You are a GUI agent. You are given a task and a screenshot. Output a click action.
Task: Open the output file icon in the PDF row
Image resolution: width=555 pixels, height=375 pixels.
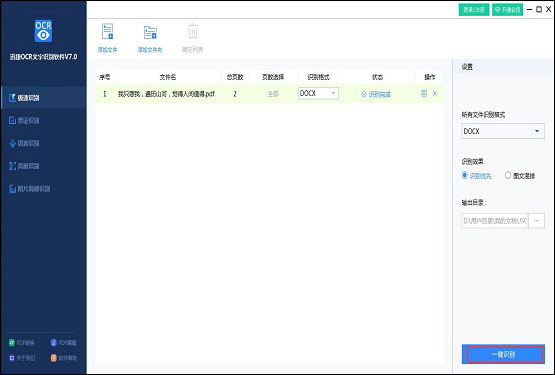[424, 93]
